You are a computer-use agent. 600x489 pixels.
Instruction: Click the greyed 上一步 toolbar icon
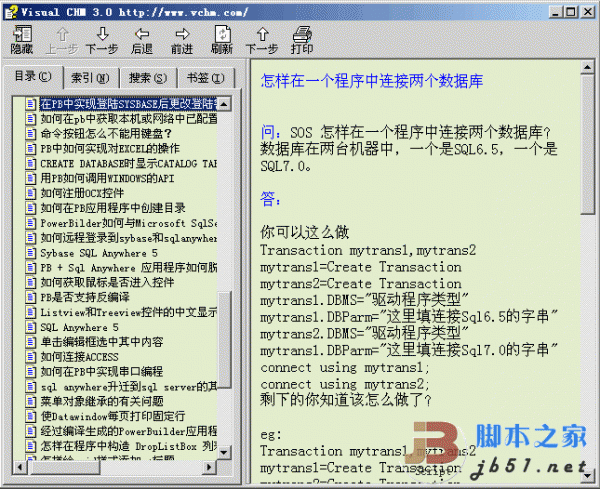[x=62, y=39]
